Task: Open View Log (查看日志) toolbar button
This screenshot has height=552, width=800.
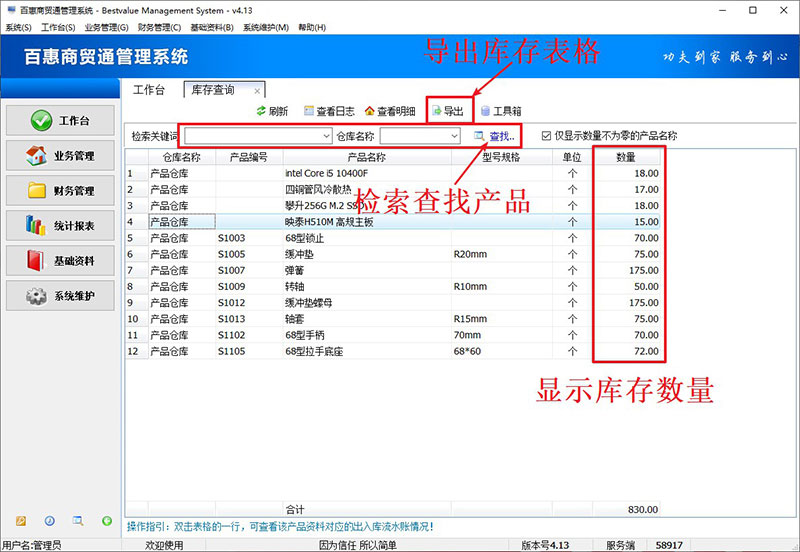Action: click(x=329, y=111)
